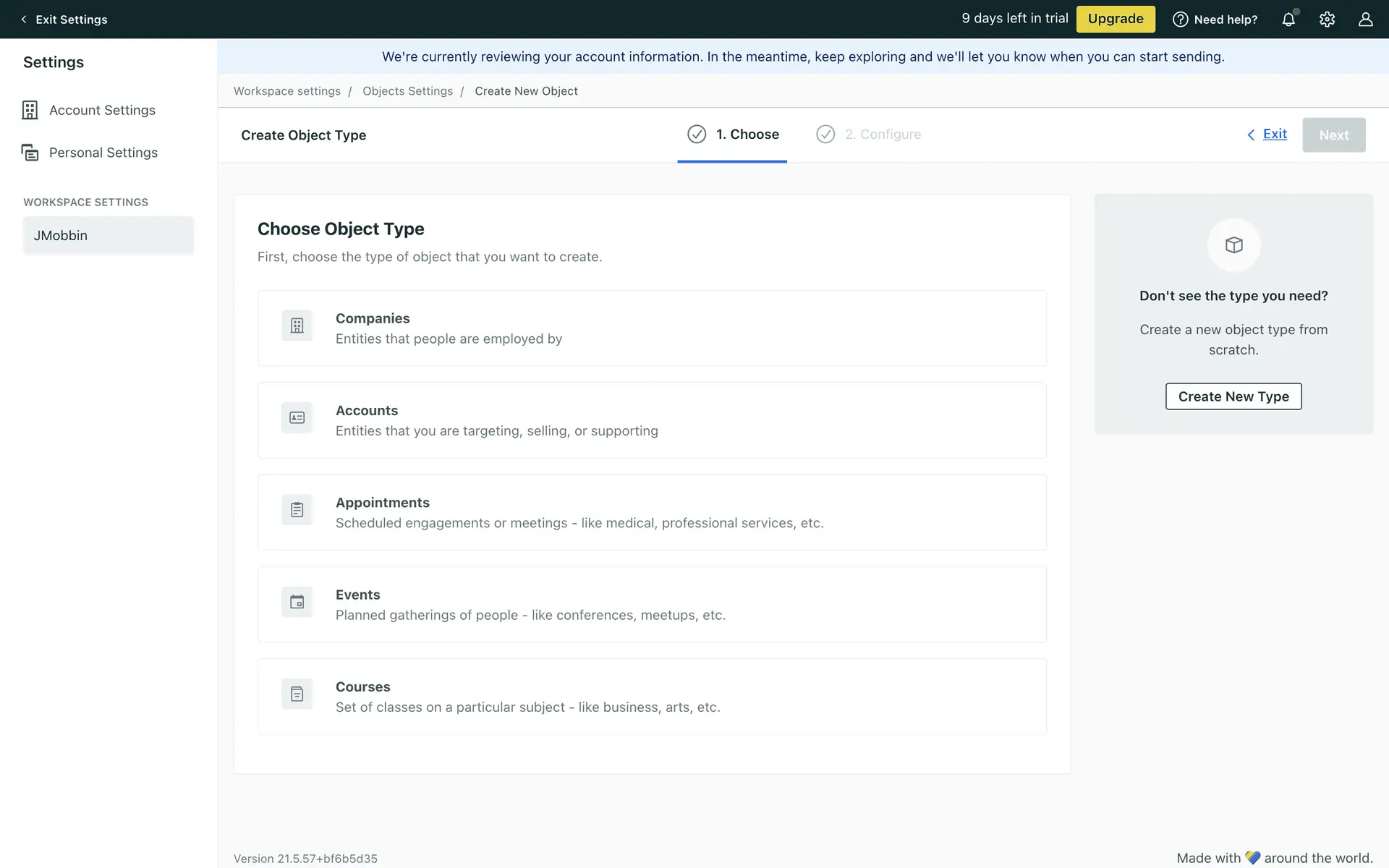
Task: Select JMobbin workspace item
Action: tap(109, 235)
